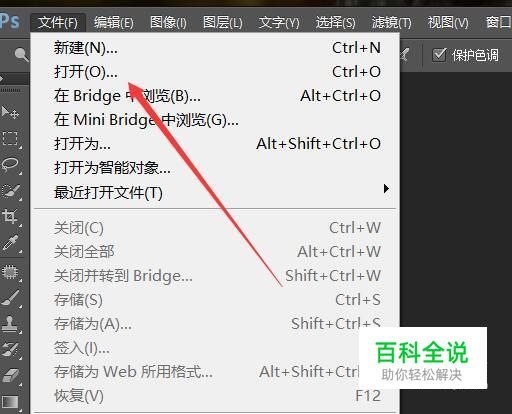Select the Spot Healing Brush tool
512x414 pixels.
(x=10, y=272)
